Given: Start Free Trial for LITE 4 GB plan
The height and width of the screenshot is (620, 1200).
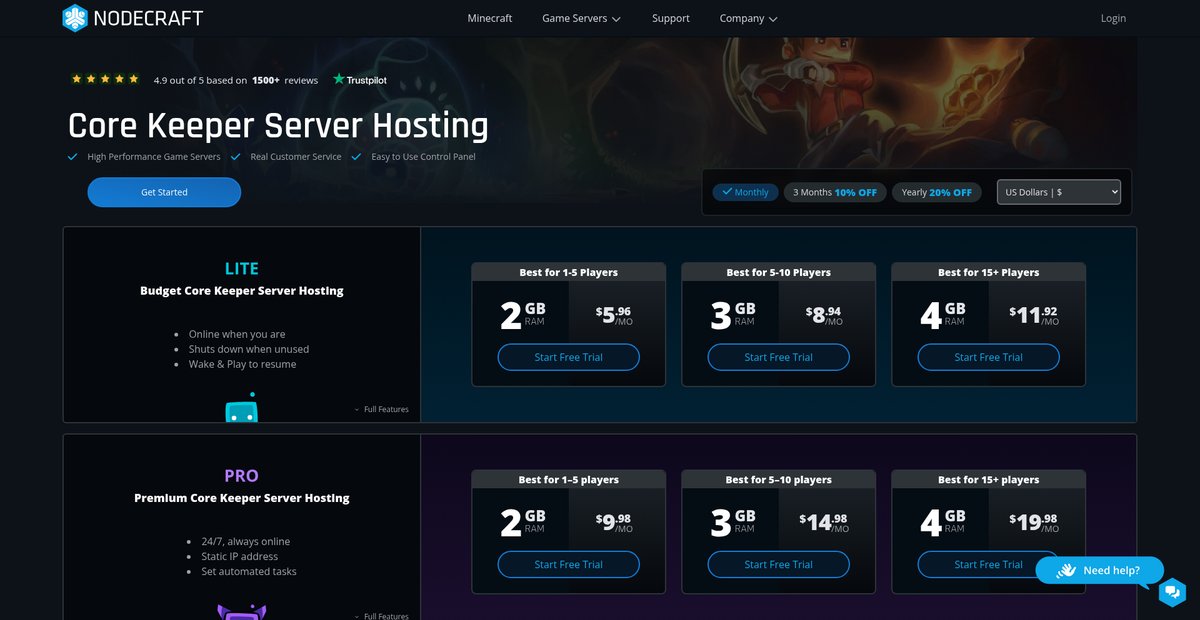Looking at the screenshot, I should tap(989, 357).
